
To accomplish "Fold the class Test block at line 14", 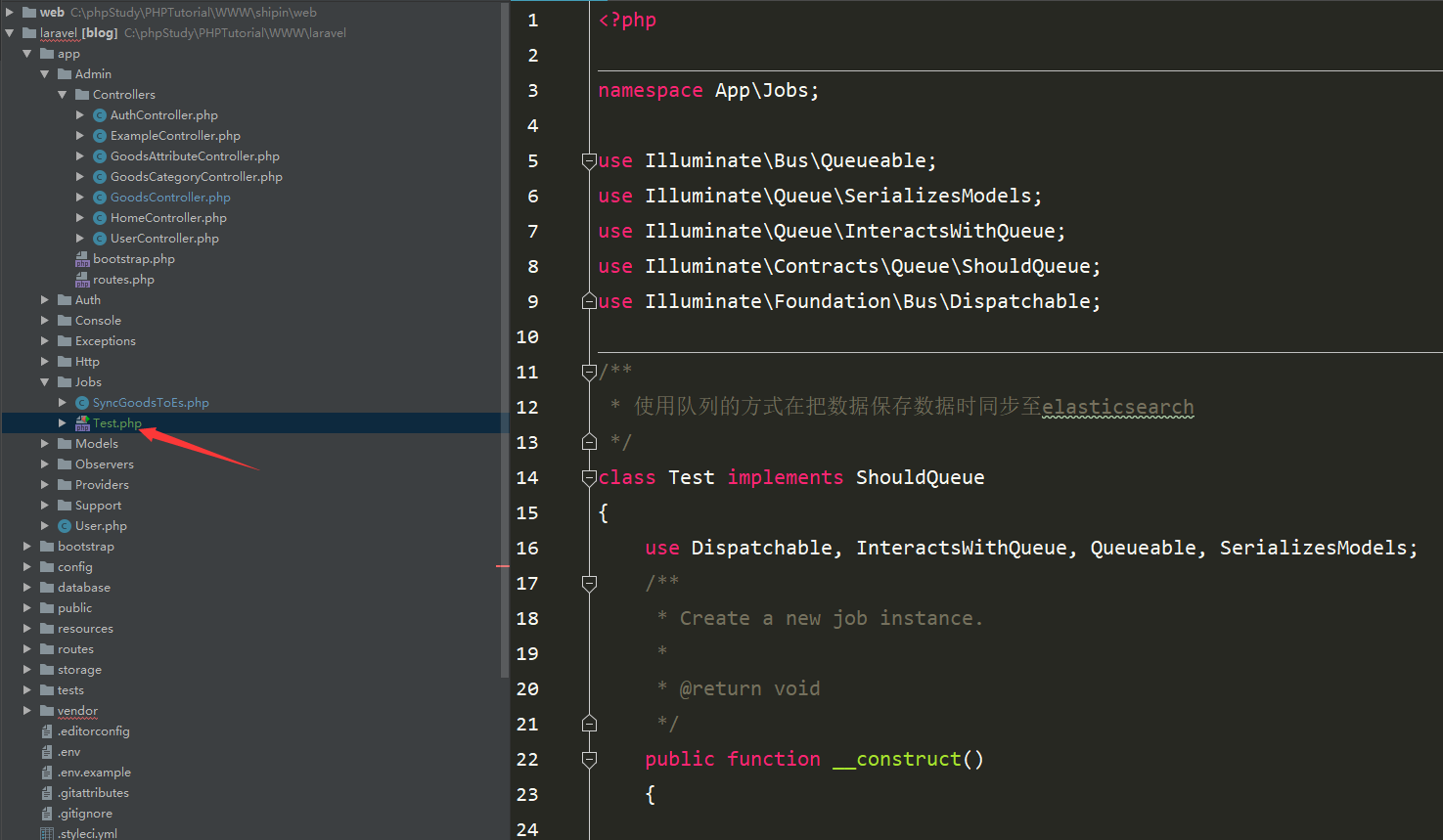I will click(x=589, y=477).
